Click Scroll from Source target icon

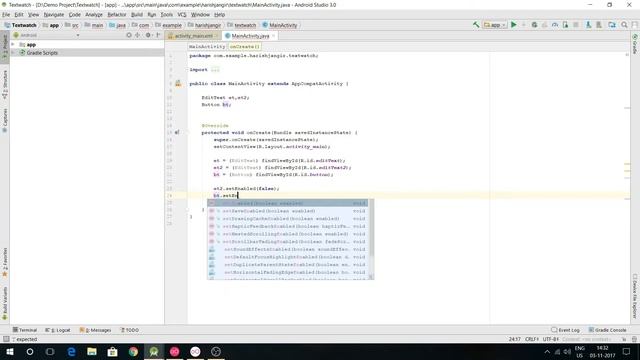click(x=129, y=35)
